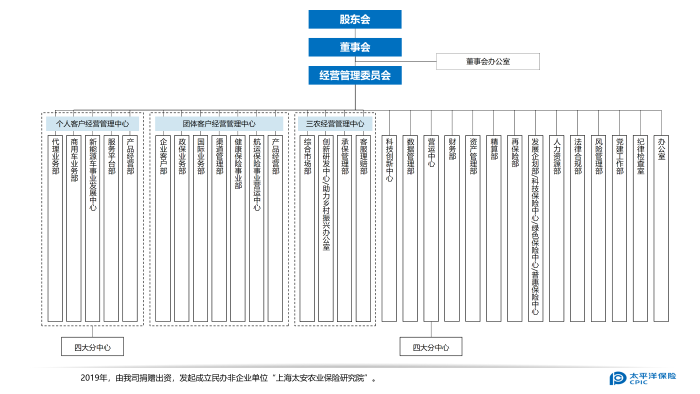Image resolution: width=700 pixels, height=394 pixels.
Task: Click the 办公室 column on the right
Action: pyautogui.click(x=661, y=228)
